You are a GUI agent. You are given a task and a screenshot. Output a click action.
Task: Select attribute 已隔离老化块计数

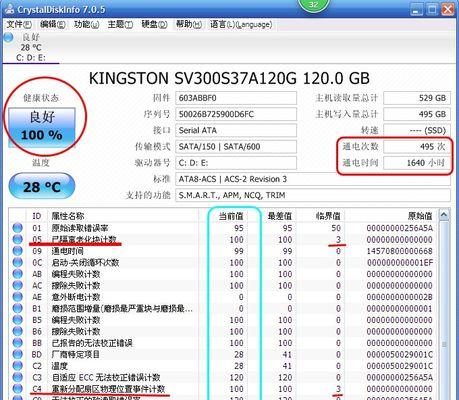[x=84, y=239]
